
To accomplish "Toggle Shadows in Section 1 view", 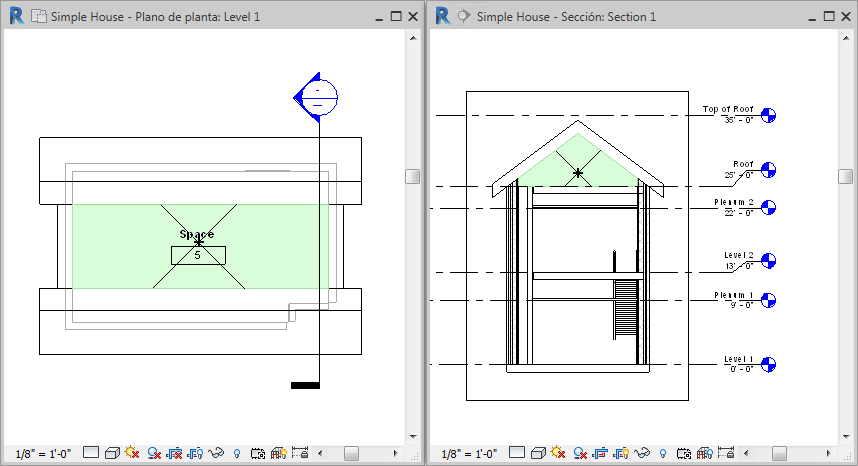I will point(580,453).
